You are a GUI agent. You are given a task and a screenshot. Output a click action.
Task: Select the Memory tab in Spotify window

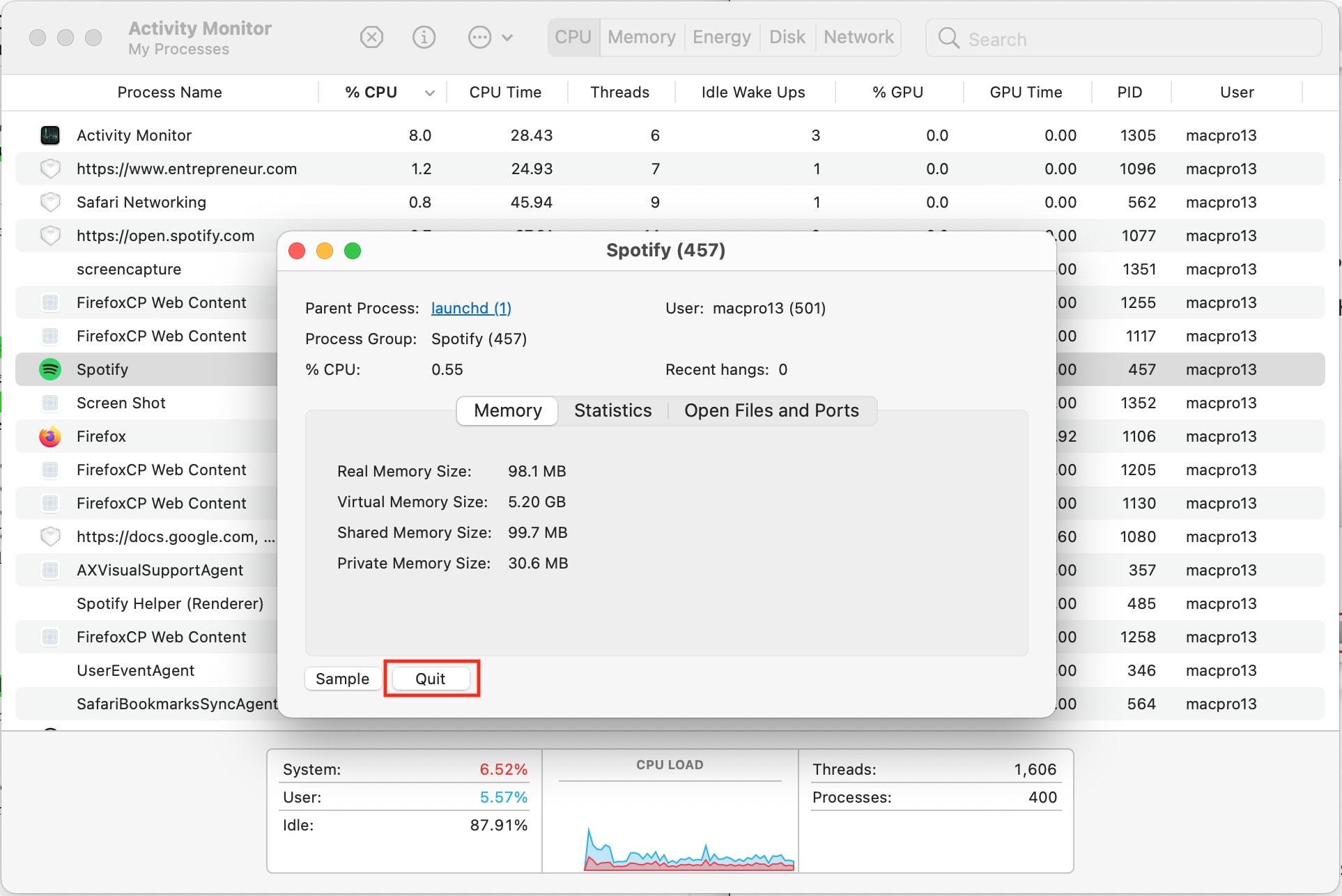pyautogui.click(x=508, y=410)
